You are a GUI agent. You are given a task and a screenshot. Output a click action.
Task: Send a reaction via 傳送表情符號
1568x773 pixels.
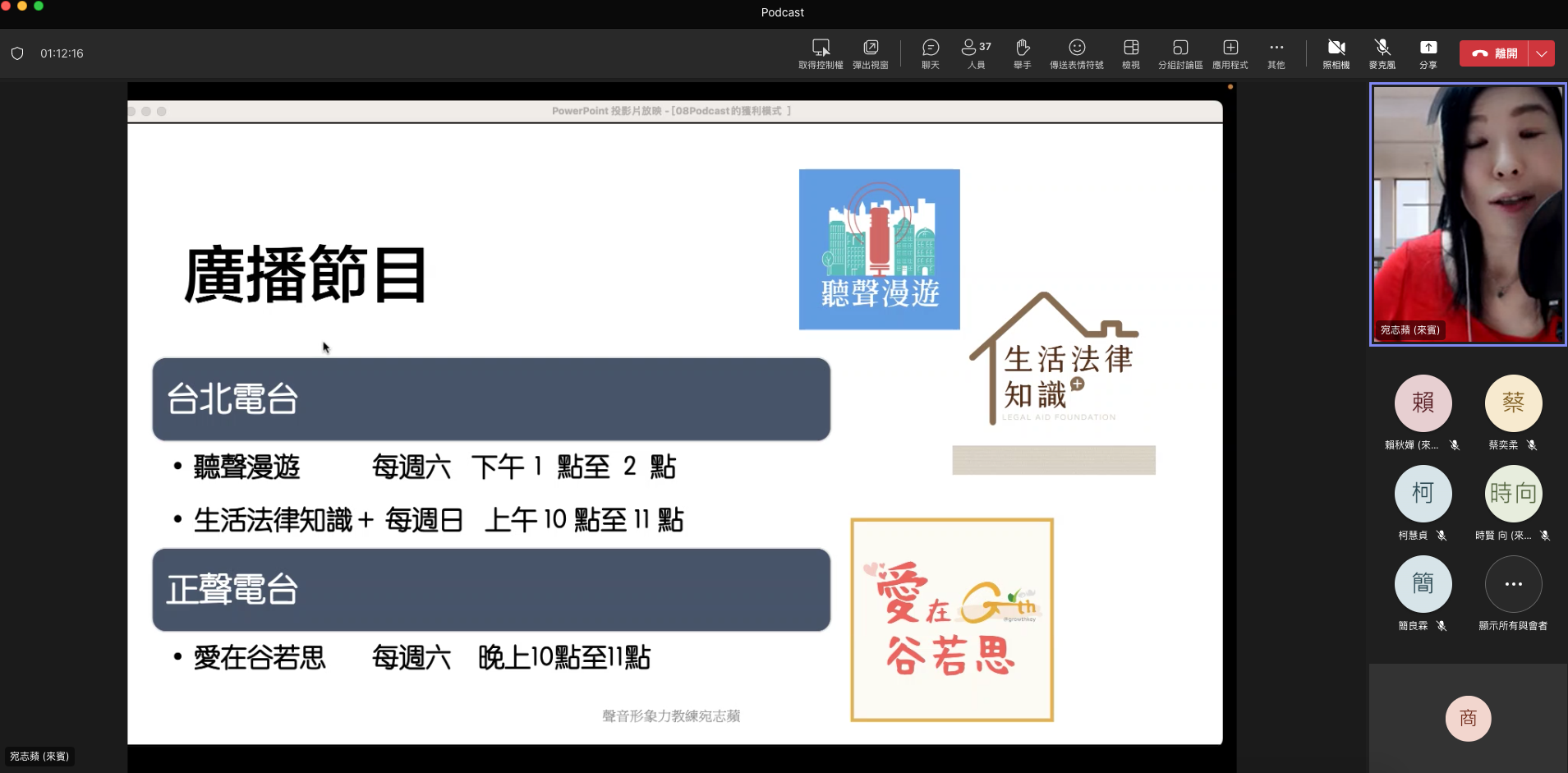coord(1077,53)
